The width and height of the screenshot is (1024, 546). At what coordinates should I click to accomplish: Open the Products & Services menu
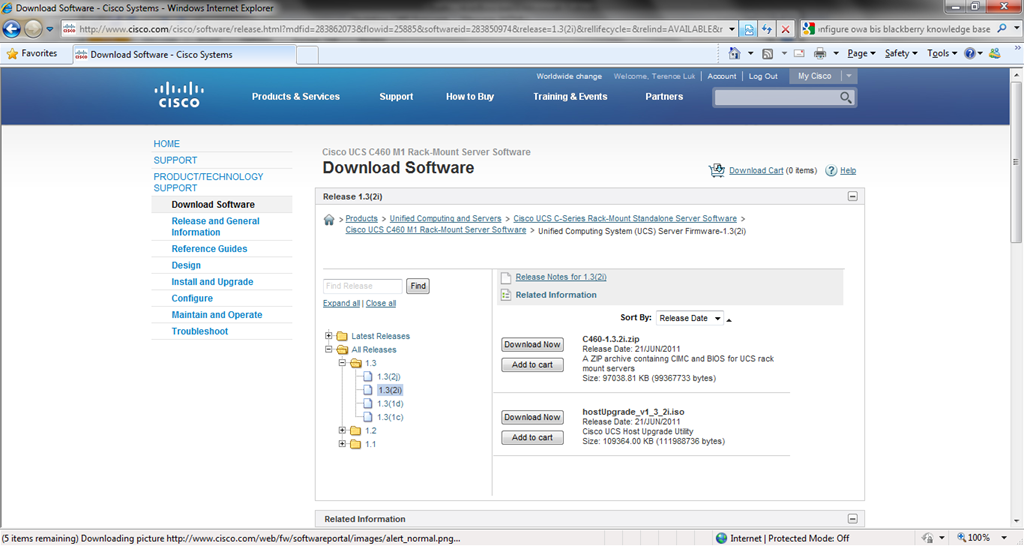point(295,97)
